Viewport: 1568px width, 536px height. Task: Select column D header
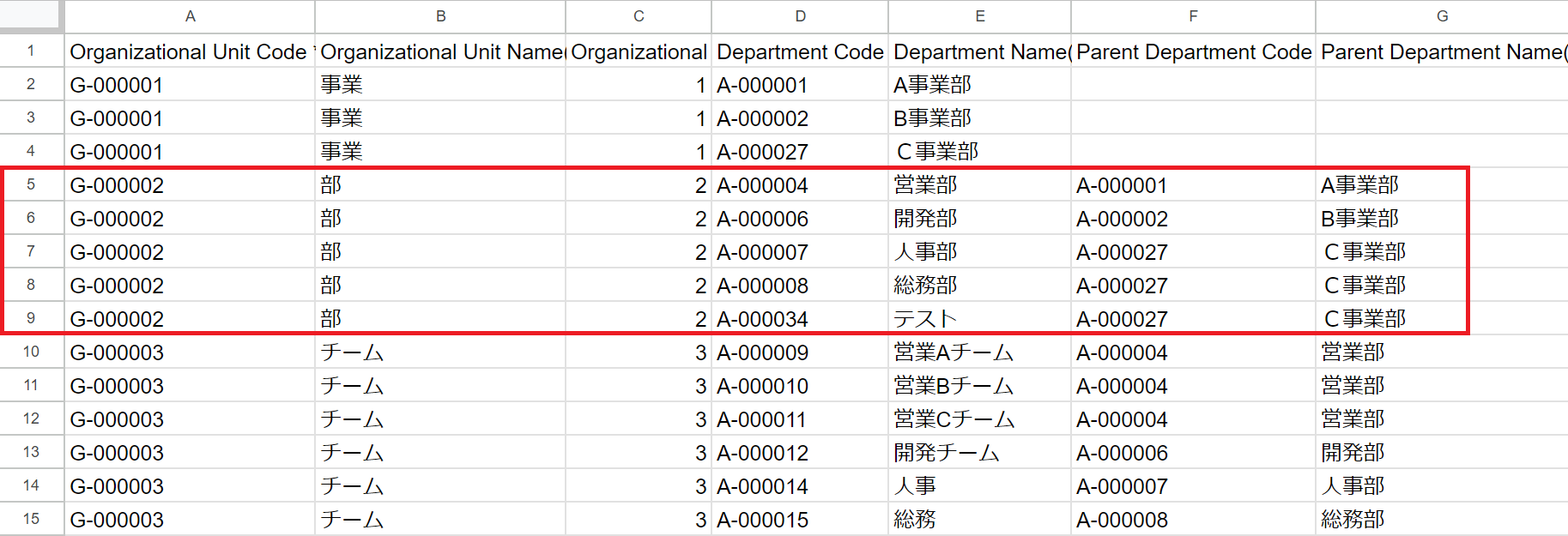tap(800, 16)
